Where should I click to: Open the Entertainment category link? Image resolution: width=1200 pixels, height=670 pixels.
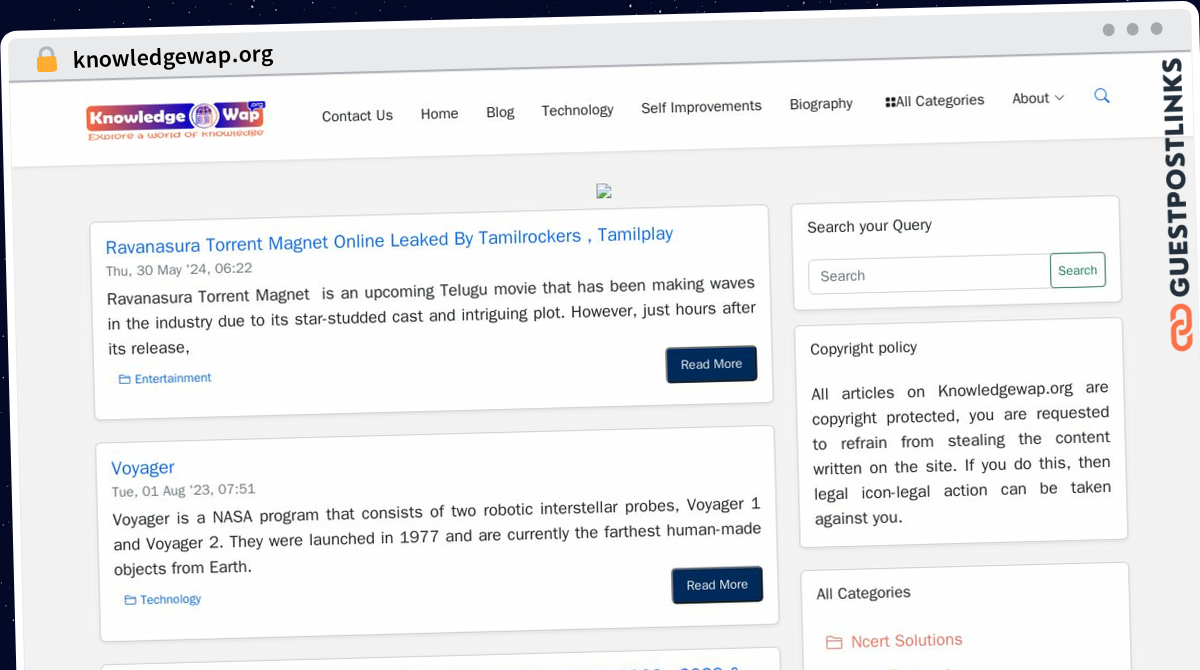coord(173,379)
